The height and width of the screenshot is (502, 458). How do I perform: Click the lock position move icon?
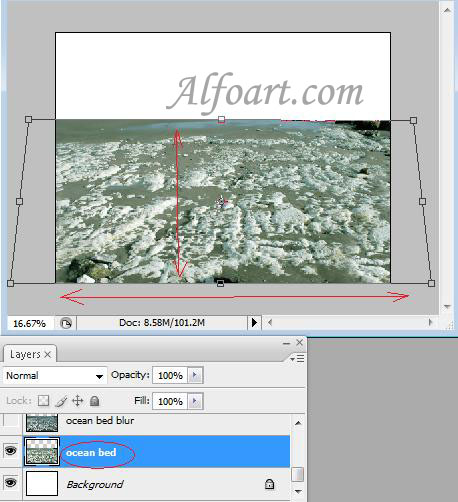click(x=78, y=400)
